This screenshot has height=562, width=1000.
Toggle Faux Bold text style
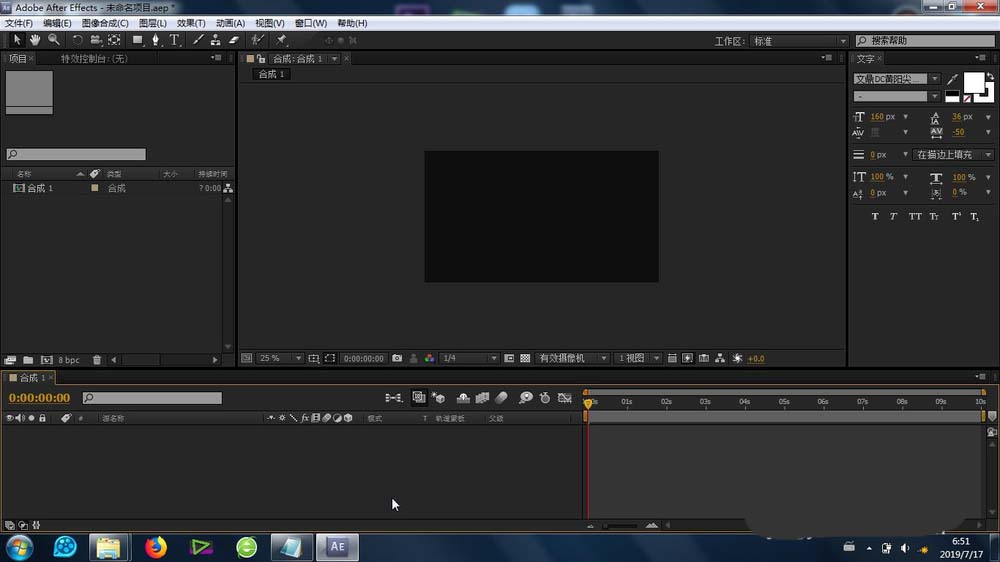[875, 217]
